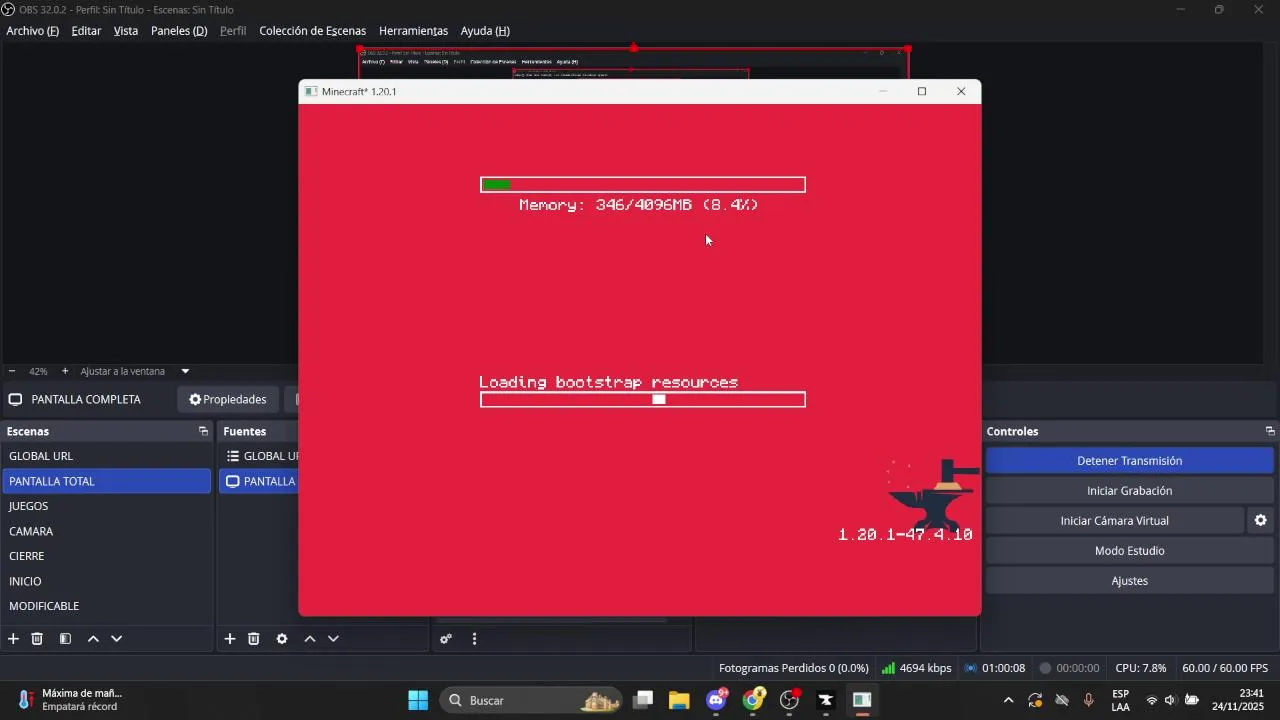Screen dimensions: 1280x720
Task: Select the INICIO scene
Action: (x=107, y=581)
